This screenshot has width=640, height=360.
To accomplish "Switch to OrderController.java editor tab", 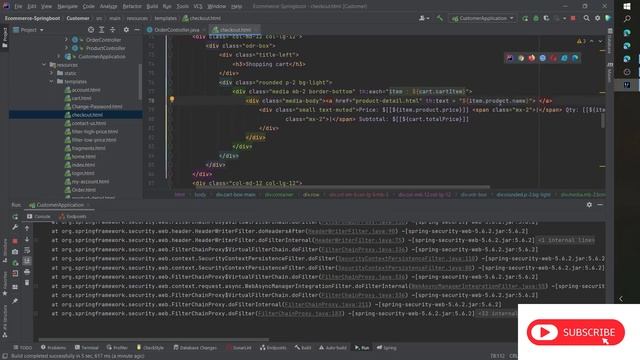I will 176,30.
